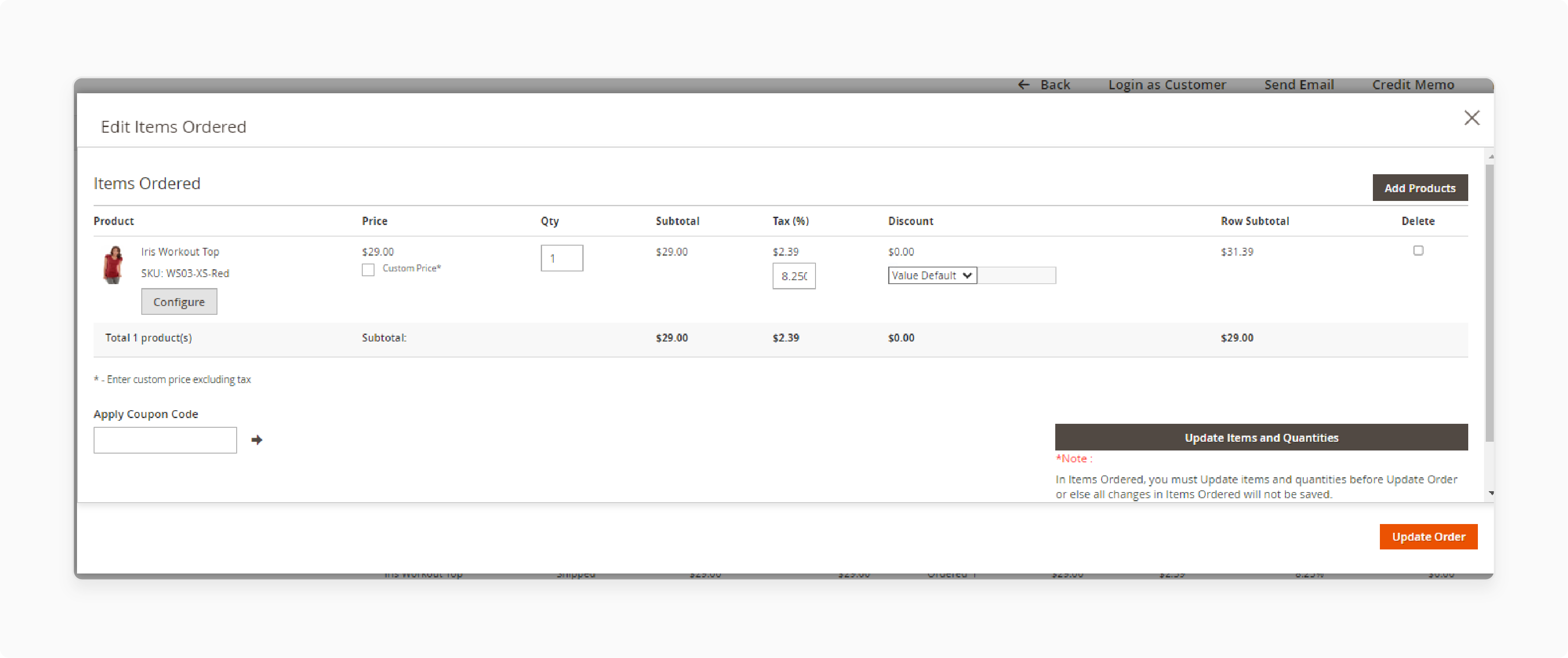The image size is (1568, 658).
Task: Click the SKU: WS03-XS-Red text
Action: pos(185,274)
